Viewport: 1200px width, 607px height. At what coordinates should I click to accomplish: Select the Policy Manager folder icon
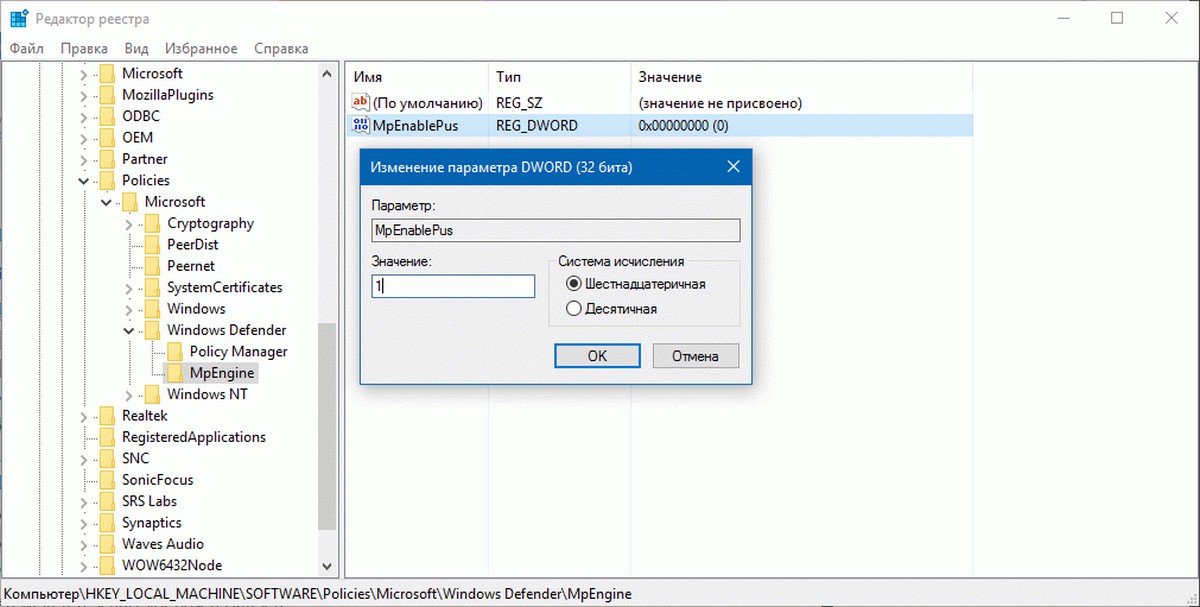174,352
